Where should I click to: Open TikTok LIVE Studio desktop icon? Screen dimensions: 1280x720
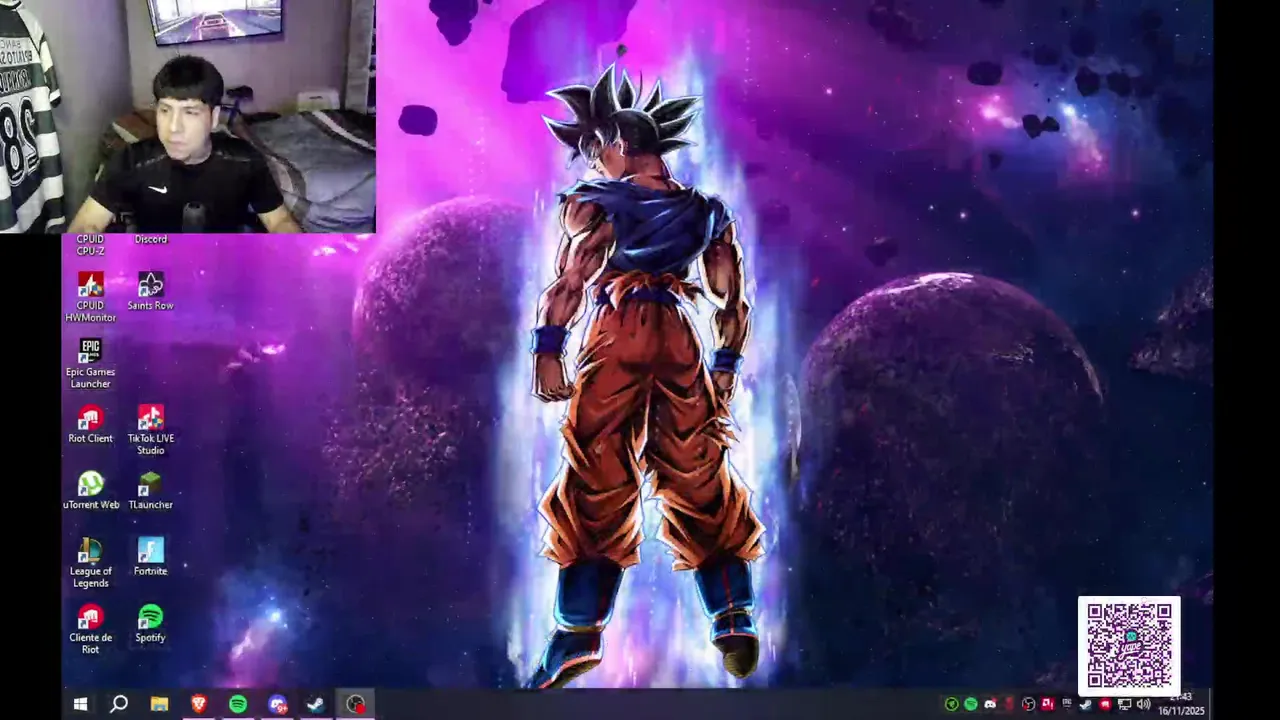[150, 430]
